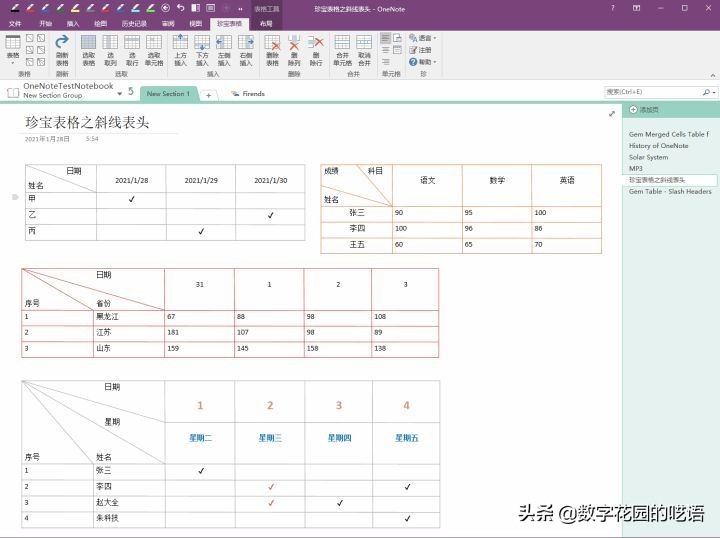Viewport: 720px width, 538px height.
Task: Open page Gem Table - Slash Headers
Action: [x=670, y=191]
